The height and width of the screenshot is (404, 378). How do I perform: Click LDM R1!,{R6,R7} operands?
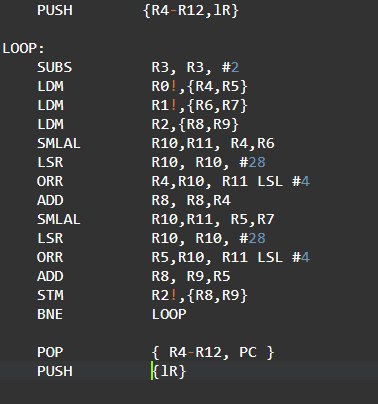200,106
